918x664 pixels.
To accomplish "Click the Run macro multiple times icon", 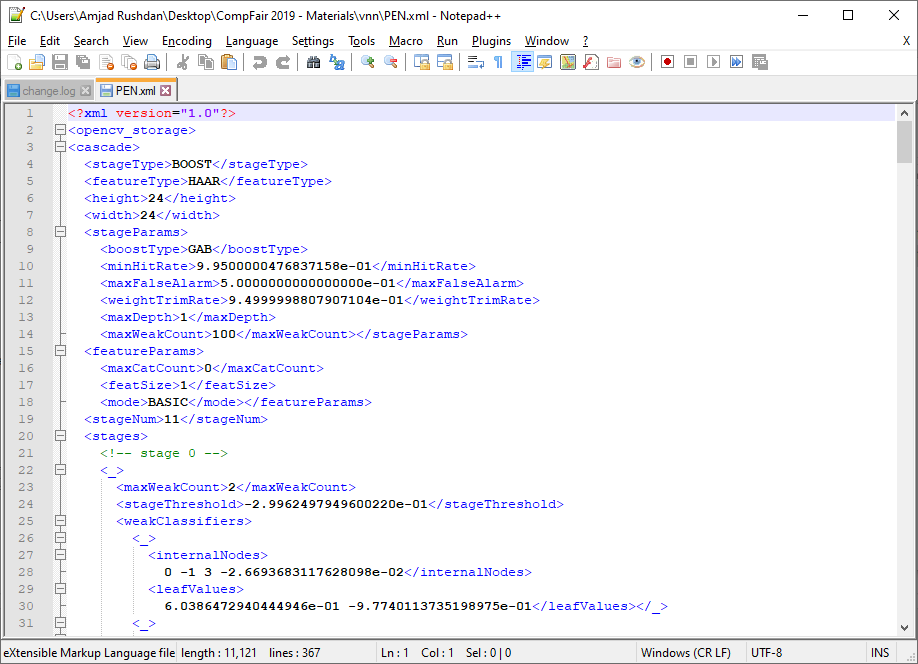I will click(x=737, y=62).
